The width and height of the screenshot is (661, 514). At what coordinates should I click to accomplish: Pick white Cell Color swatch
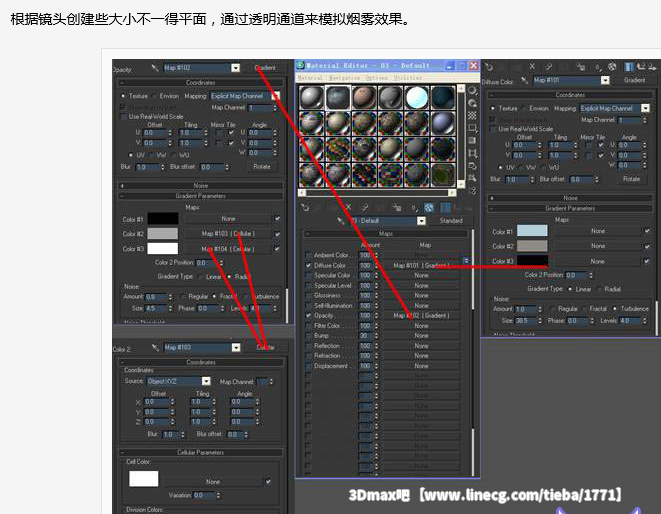click(x=144, y=479)
